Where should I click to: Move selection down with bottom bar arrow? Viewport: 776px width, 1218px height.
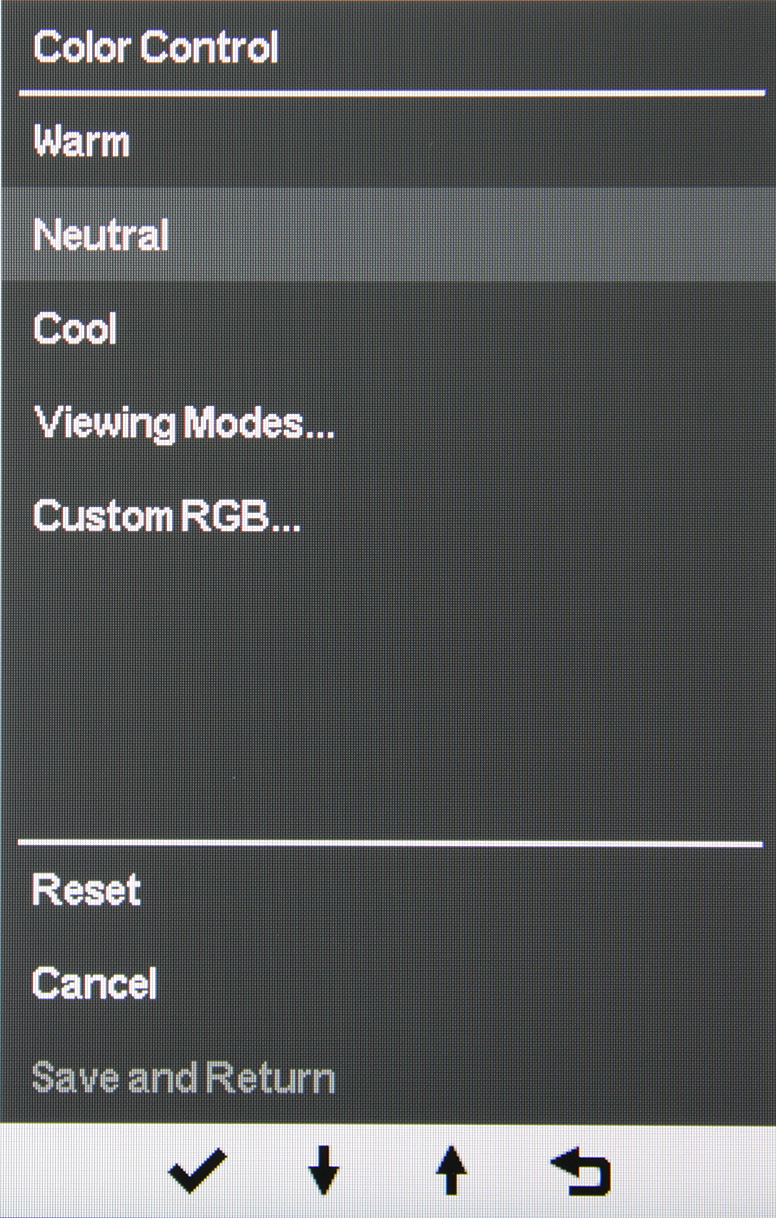coord(323,1172)
